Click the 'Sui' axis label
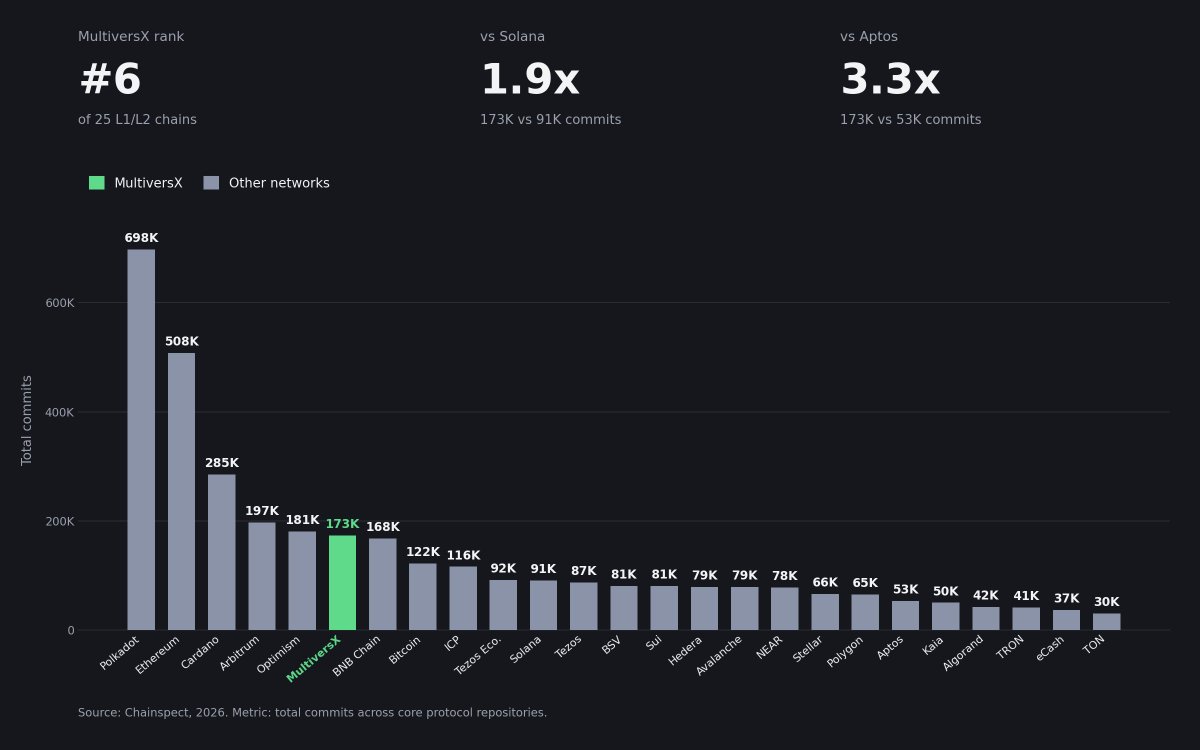The image size is (1200, 750). (x=654, y=643)
